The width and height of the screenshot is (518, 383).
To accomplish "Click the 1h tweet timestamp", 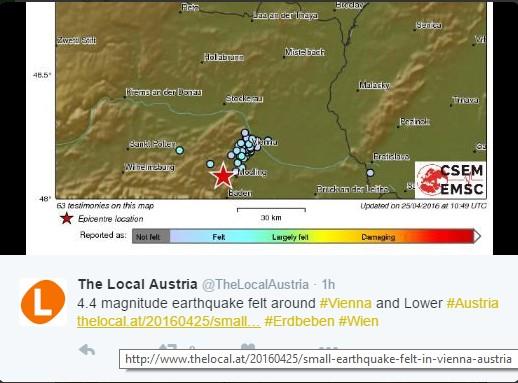I will [x=328, y=285].
